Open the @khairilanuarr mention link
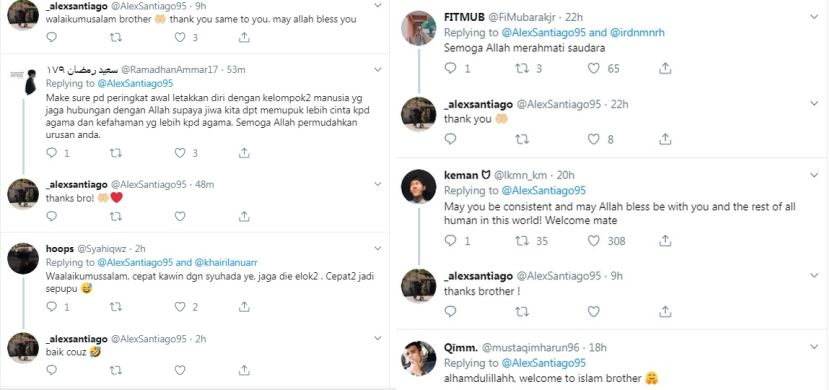The image size is (830, 390). click(227, 262)
